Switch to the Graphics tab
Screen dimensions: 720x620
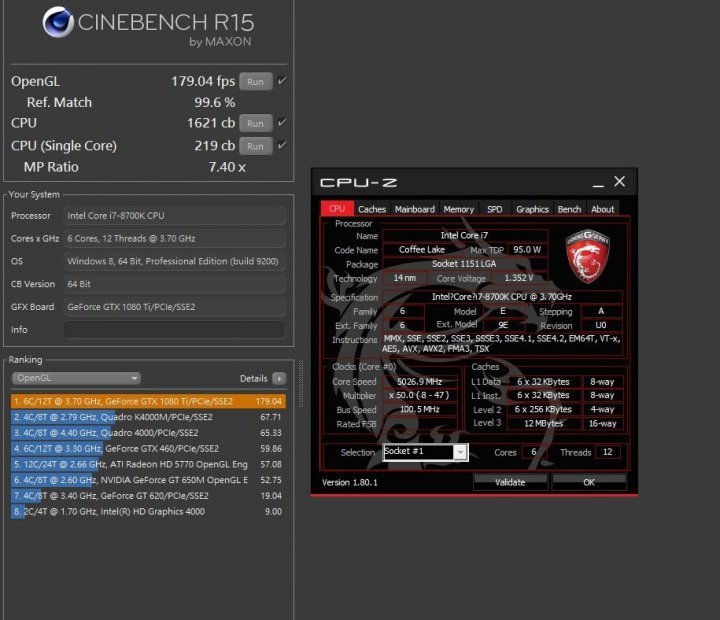532,209
